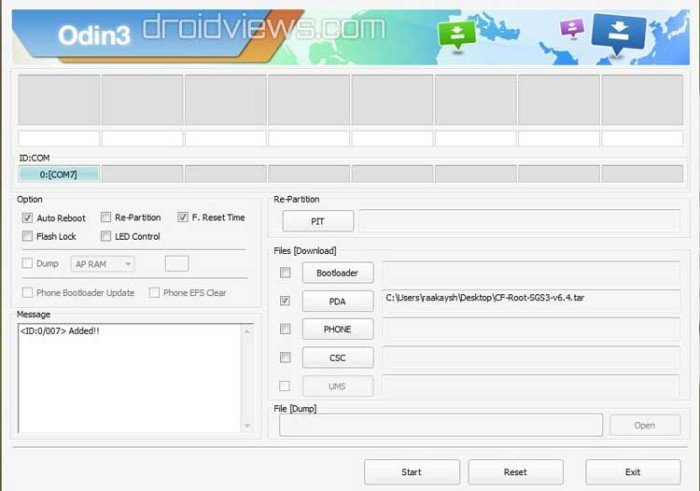Click the Bootloader file path field
Viewport: 700px width, 491px height.
tap(531, 273)
